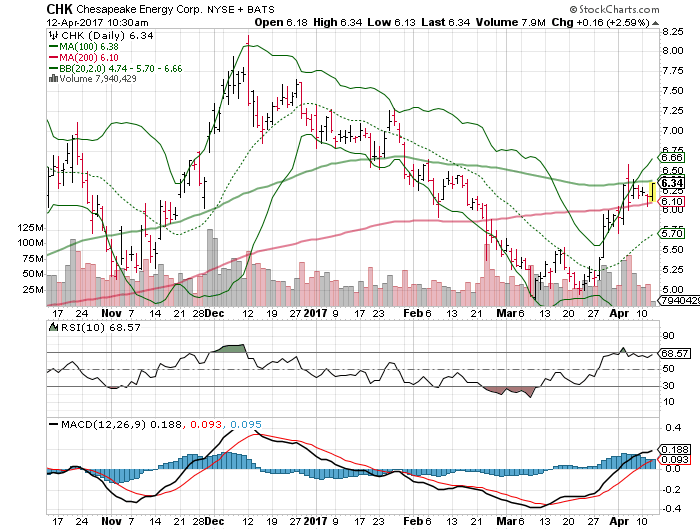Click the NYSE + BATS exchange label
This screenshot has height=530, width=700.
[x=241, y=9]
